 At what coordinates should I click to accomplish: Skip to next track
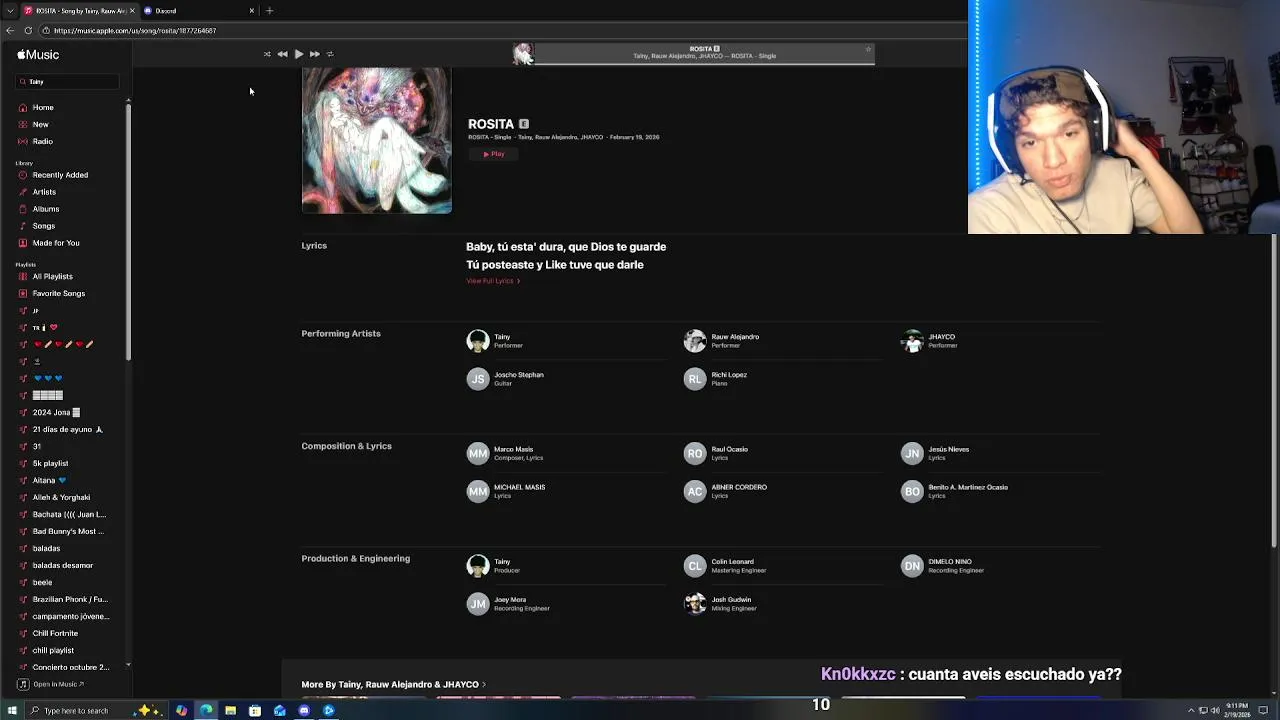[x=314, y=54]
